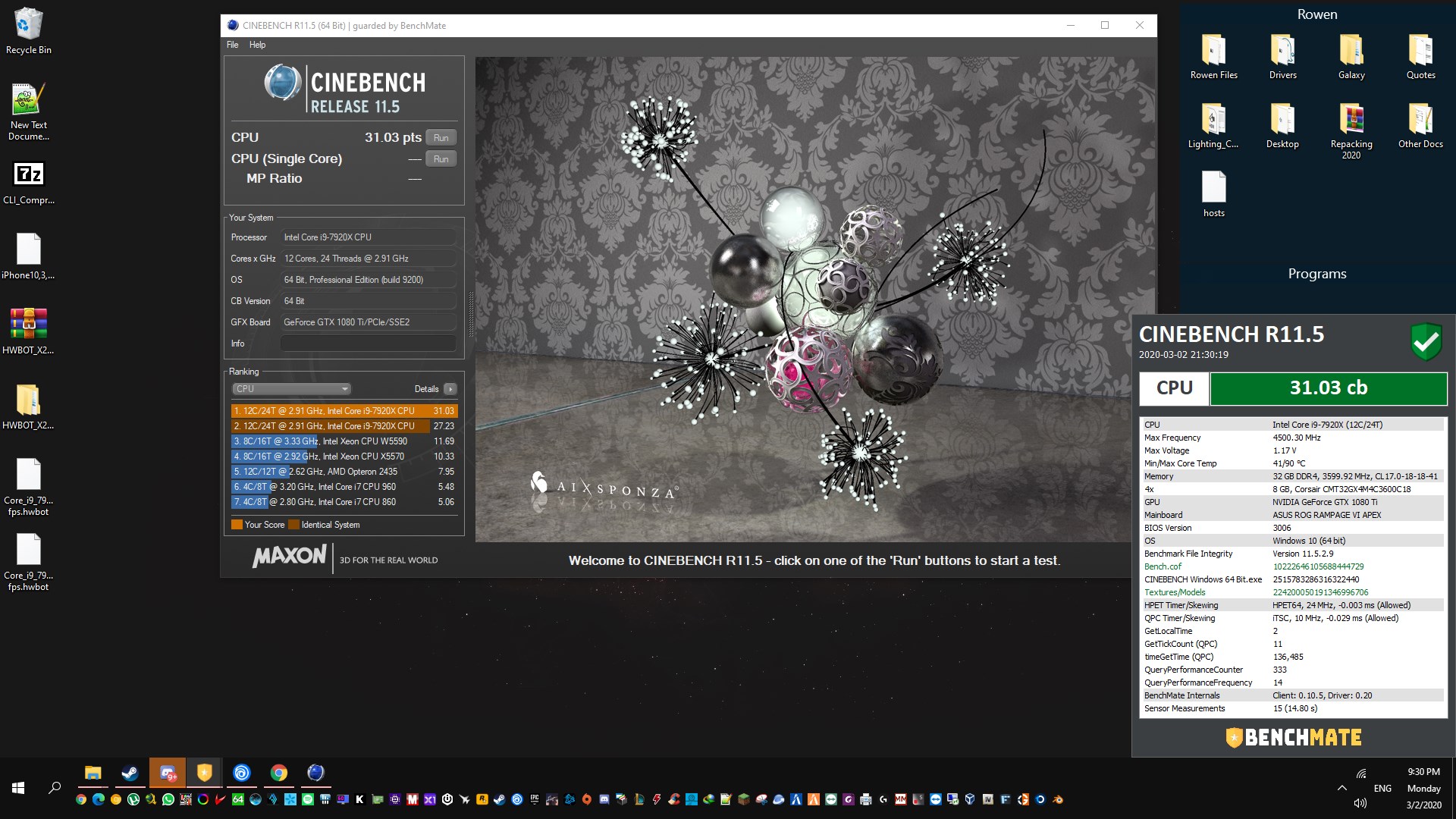This screenshot has width=1456, height=819.
Task: Open clock showing 9:30 PM Monday
Action: point(1423,788)
